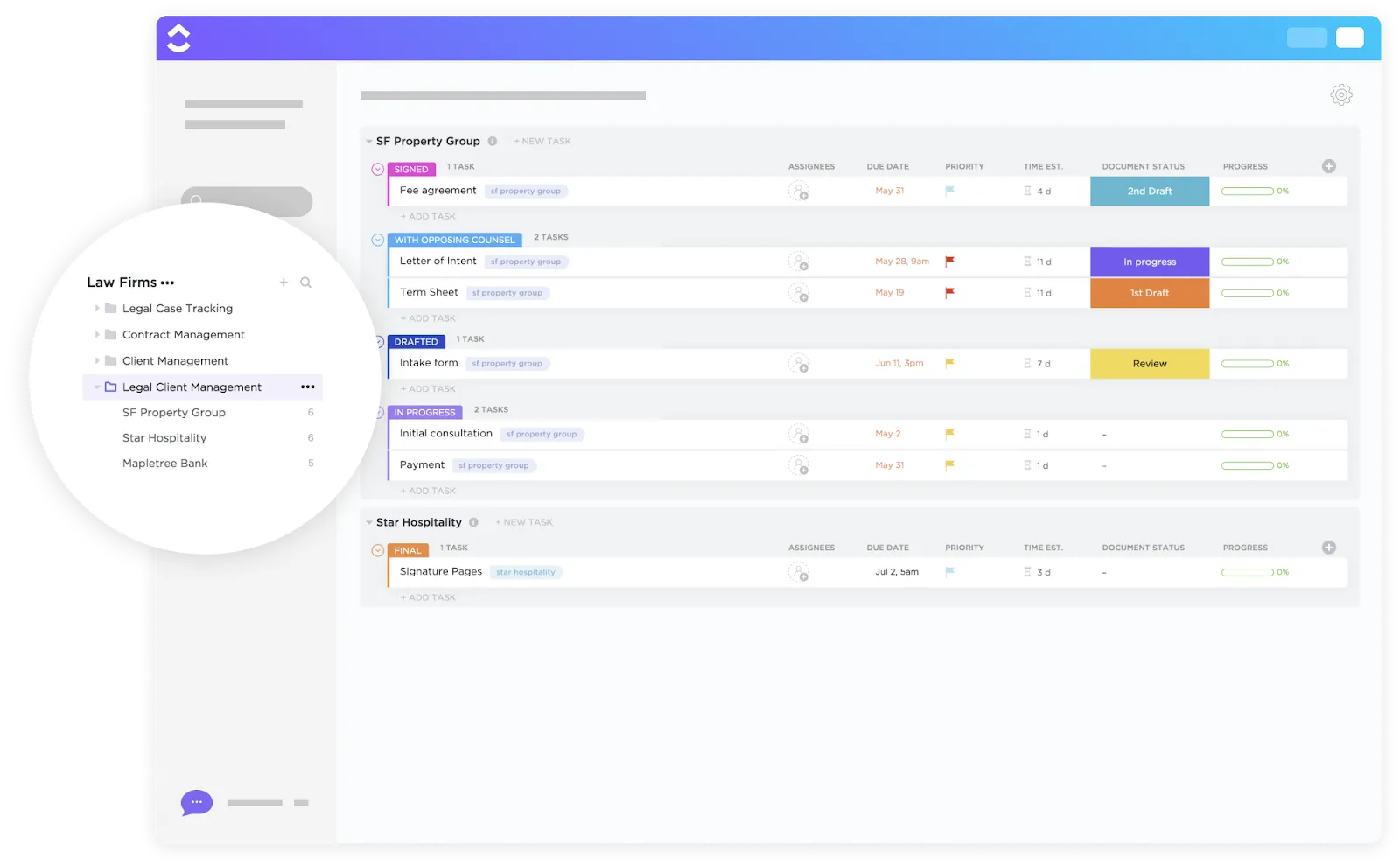This screenshot has height=865, width=1400.
Task: Collapse the Legal Client Management folder
Action: tap(97, 387)
